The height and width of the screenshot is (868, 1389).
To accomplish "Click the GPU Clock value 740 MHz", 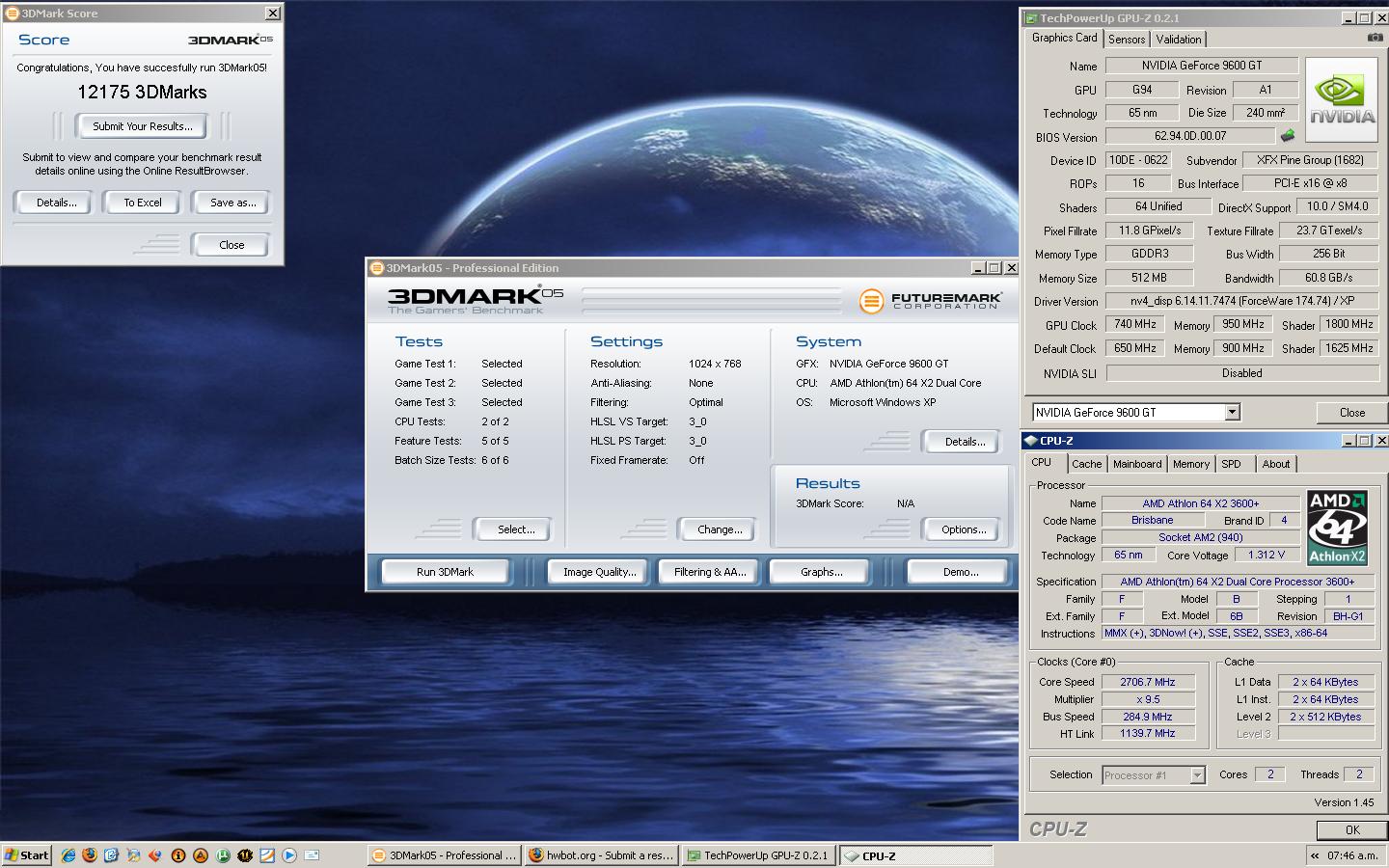I will pyautogui.click(x=1134, y=324).
